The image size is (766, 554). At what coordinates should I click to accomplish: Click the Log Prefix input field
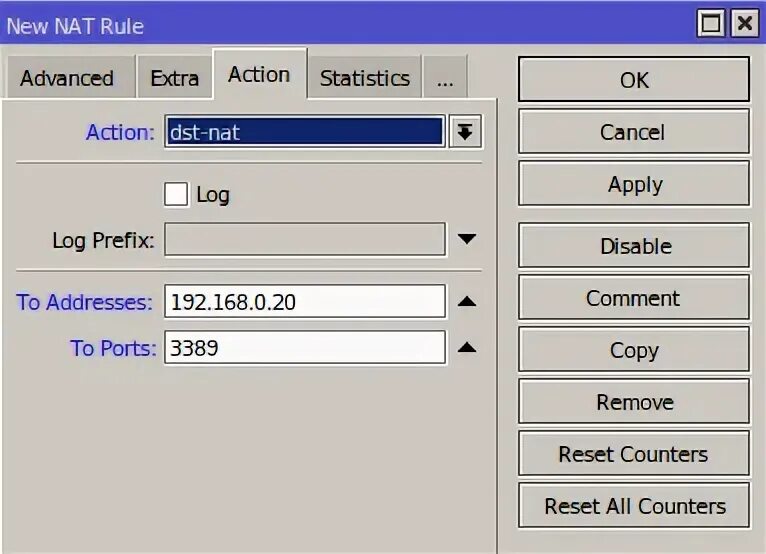coord(305,239)
